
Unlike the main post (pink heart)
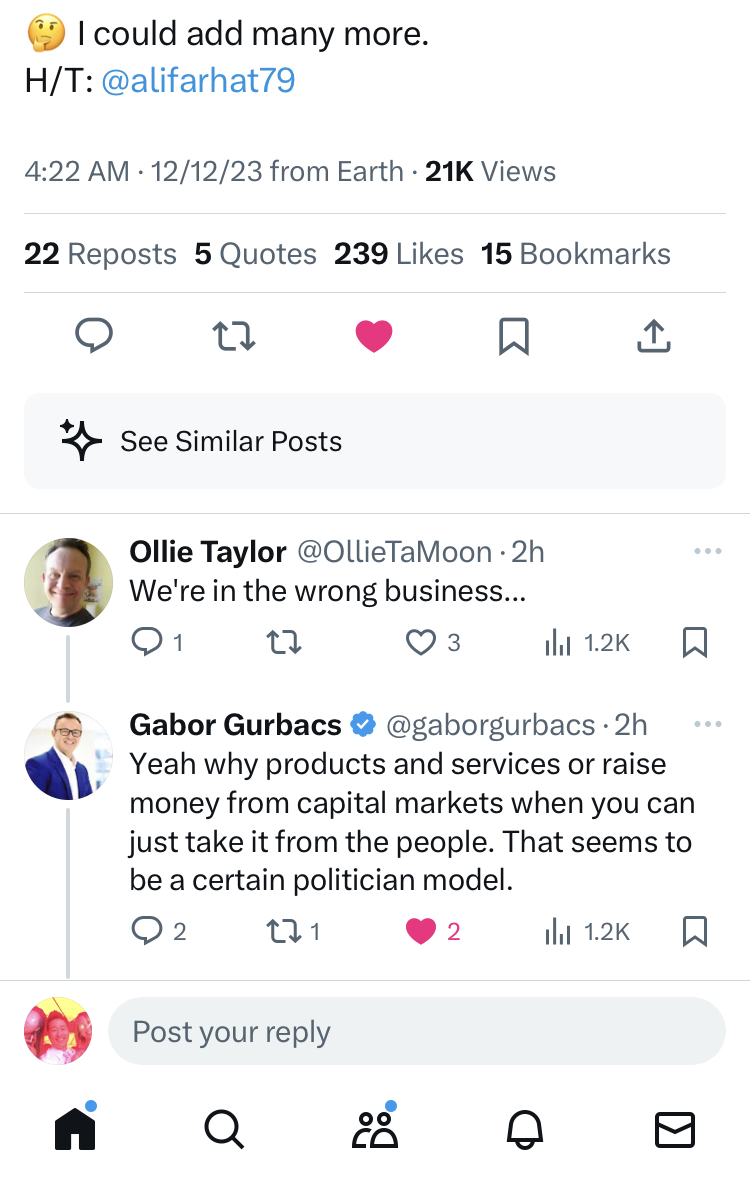pos(374,336)
